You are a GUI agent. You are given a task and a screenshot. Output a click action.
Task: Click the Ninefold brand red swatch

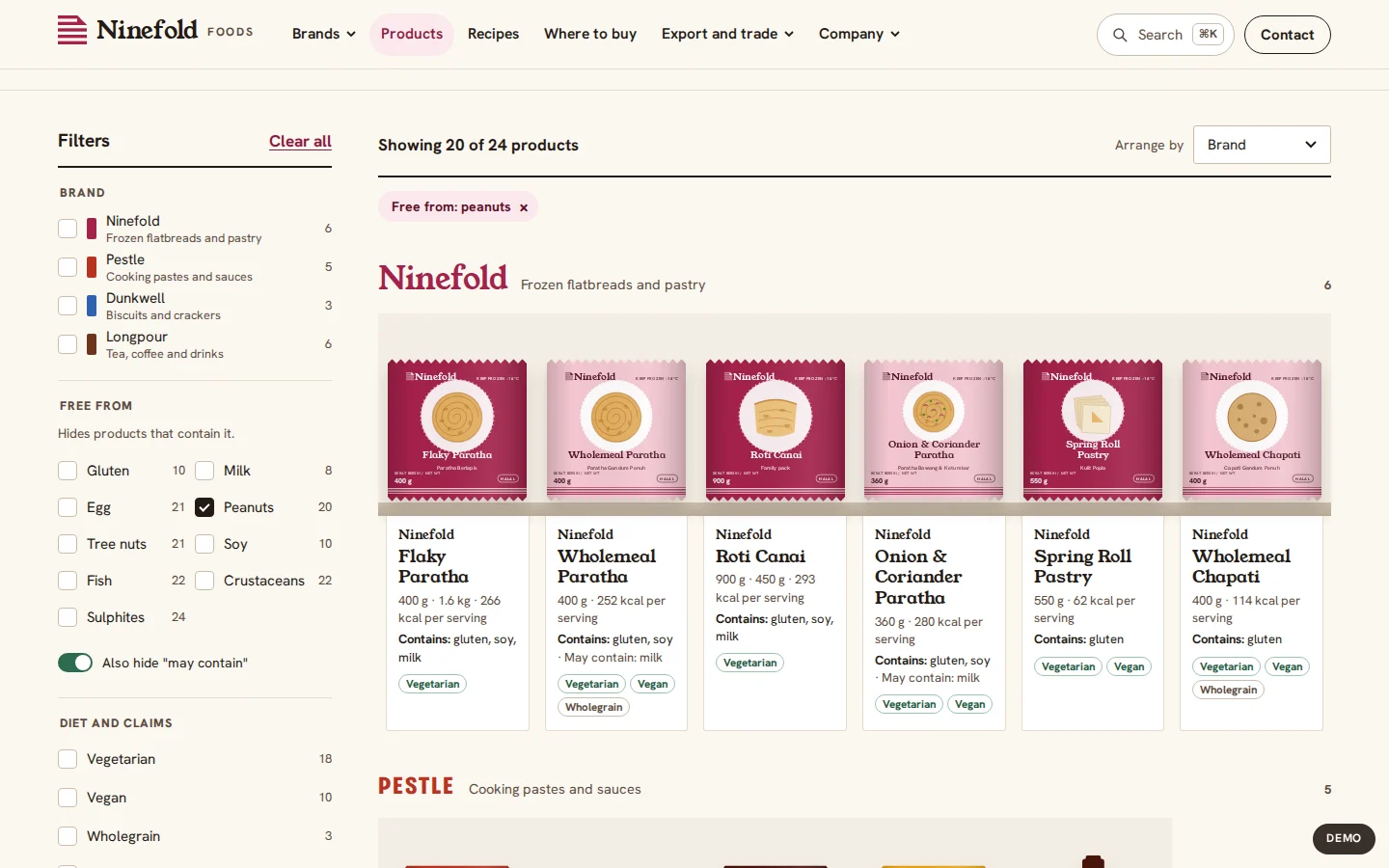[92, 229]
